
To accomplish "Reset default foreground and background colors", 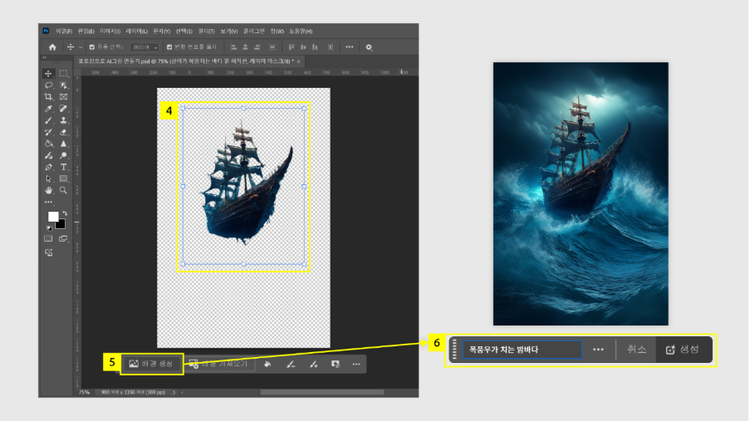I will tap(49, 228).
